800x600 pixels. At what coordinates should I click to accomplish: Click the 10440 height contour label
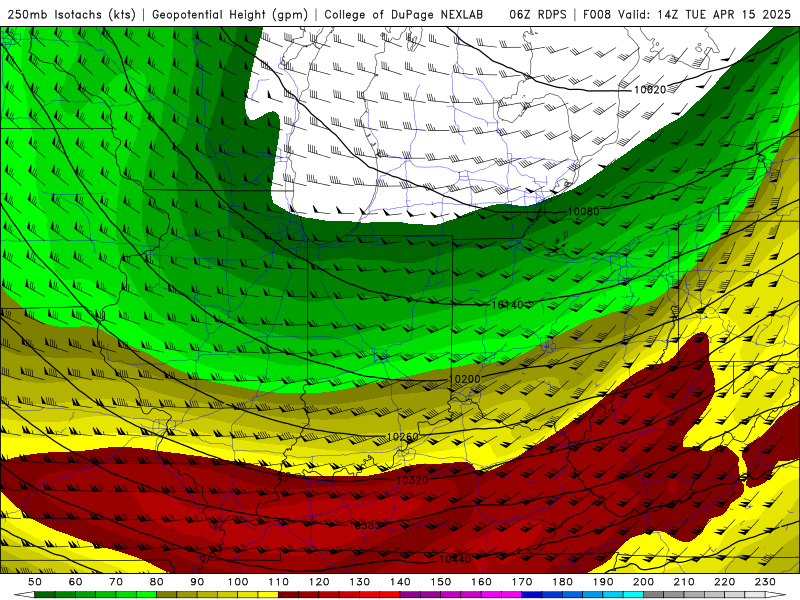pos(455,559)
